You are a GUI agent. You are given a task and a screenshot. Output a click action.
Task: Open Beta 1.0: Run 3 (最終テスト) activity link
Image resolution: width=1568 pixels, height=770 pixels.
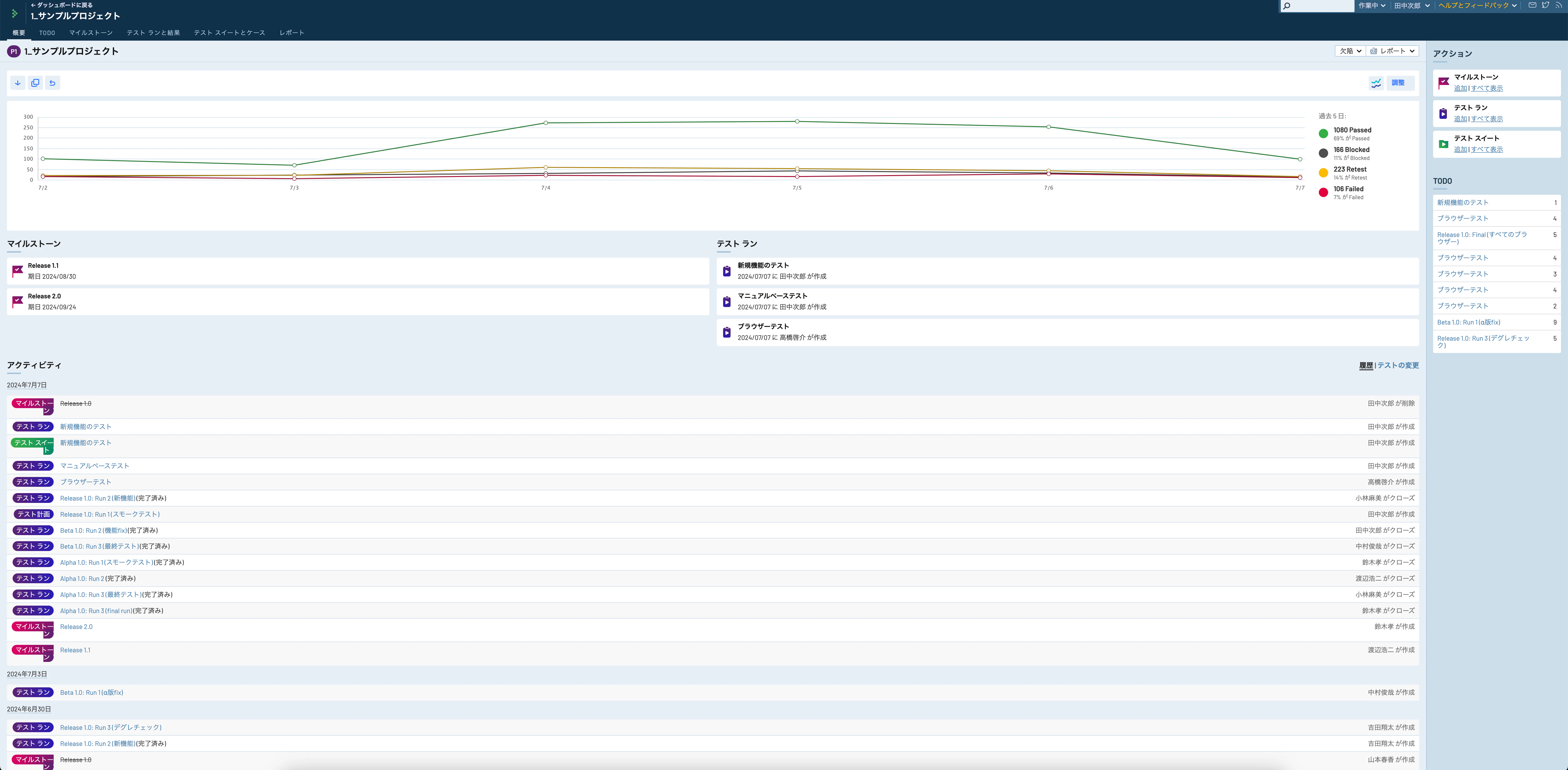tap(100, 546)
